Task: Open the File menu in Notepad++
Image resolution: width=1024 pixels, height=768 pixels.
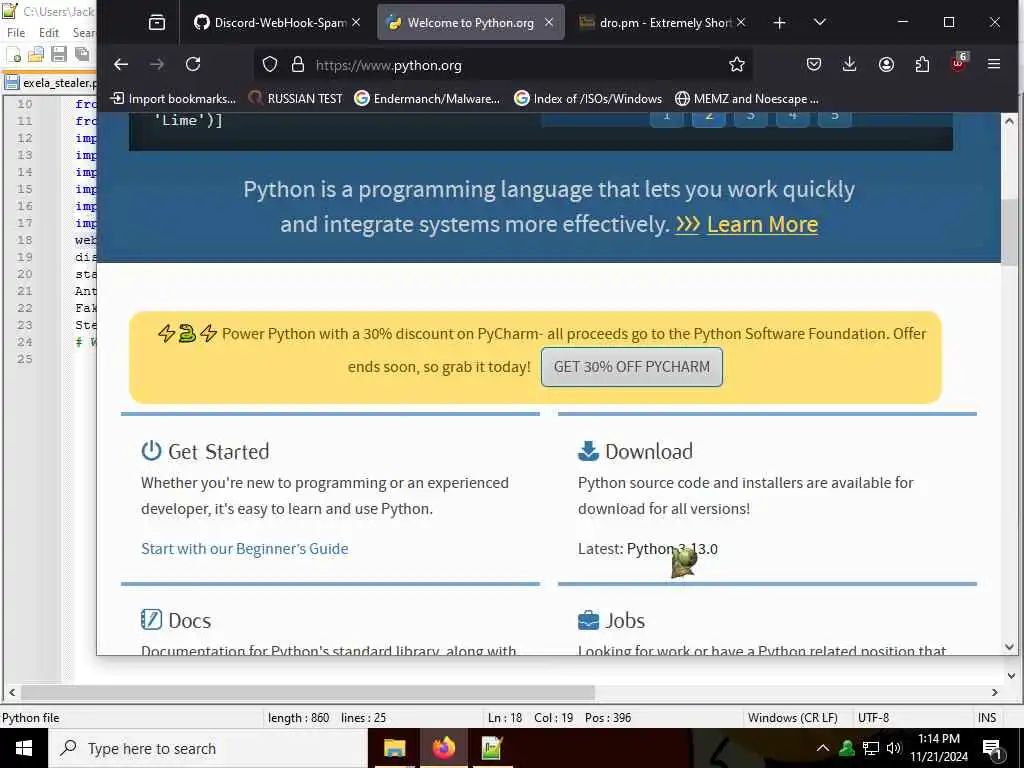Action: tap(16, 32)
